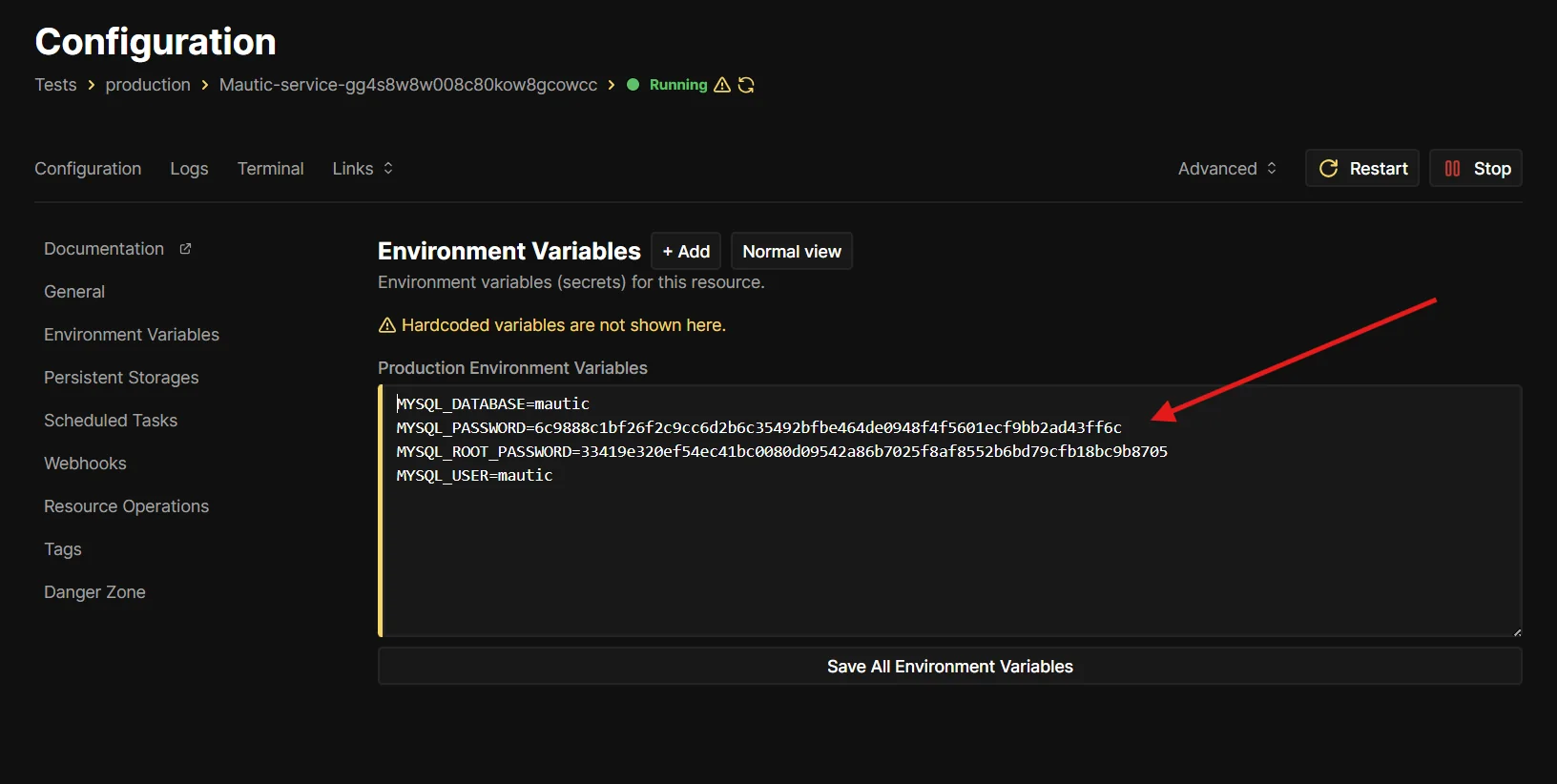Open the Configuration tab
This screenshot has height=784, width=1557.
point(88,169)
